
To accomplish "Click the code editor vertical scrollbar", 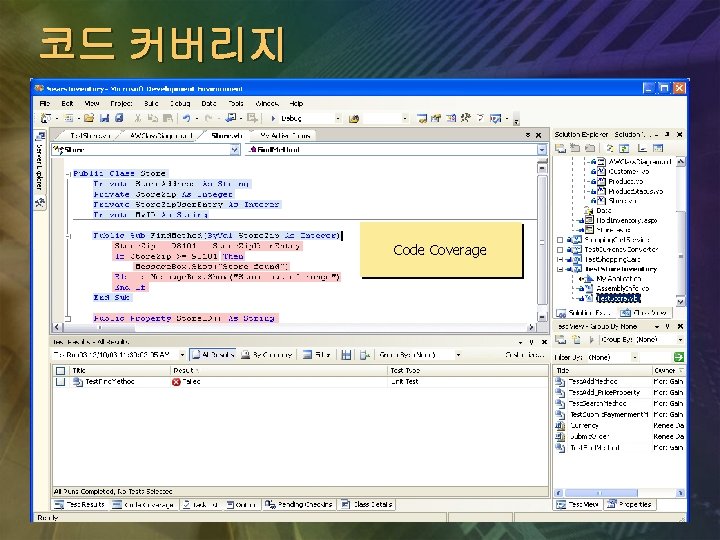I will coord(542,240).
